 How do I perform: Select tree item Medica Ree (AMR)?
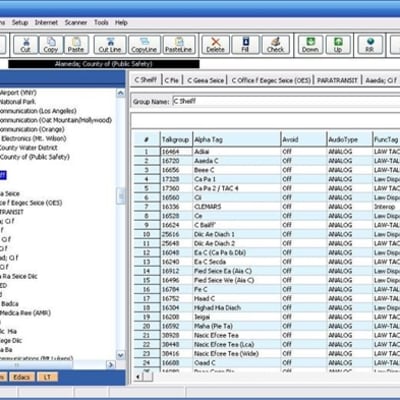pyautogui.click(x=25, y=313)
